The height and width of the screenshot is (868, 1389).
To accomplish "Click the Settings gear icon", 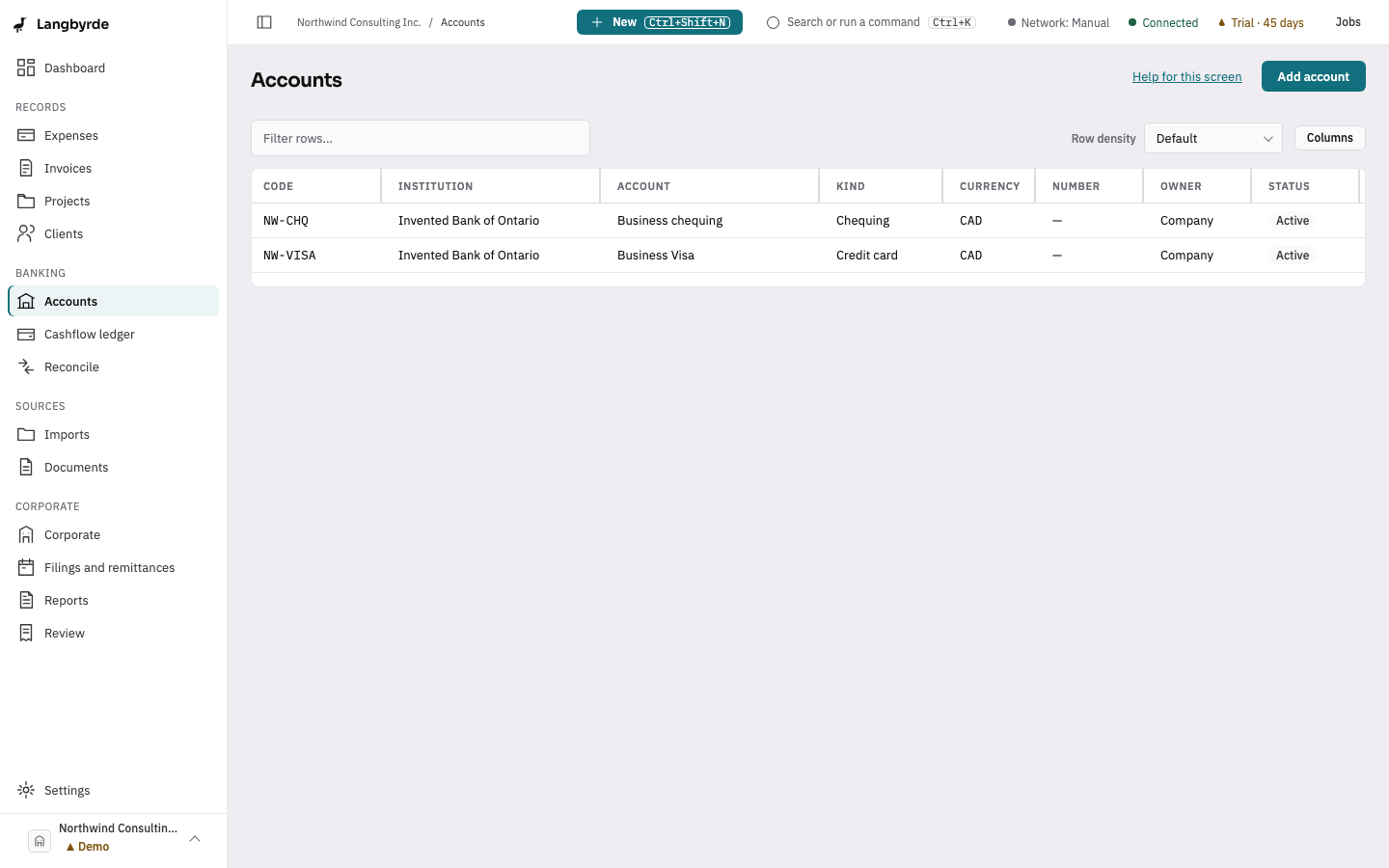I will coord(26,790).
